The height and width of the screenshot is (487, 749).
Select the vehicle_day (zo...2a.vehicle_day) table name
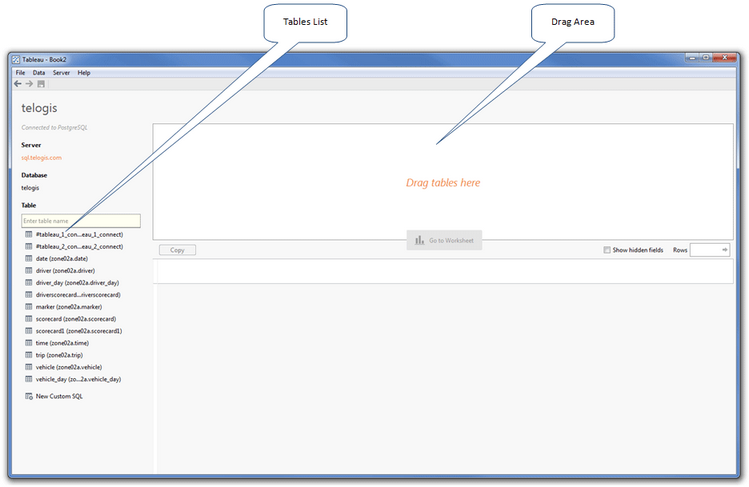(x=78, y=379)
